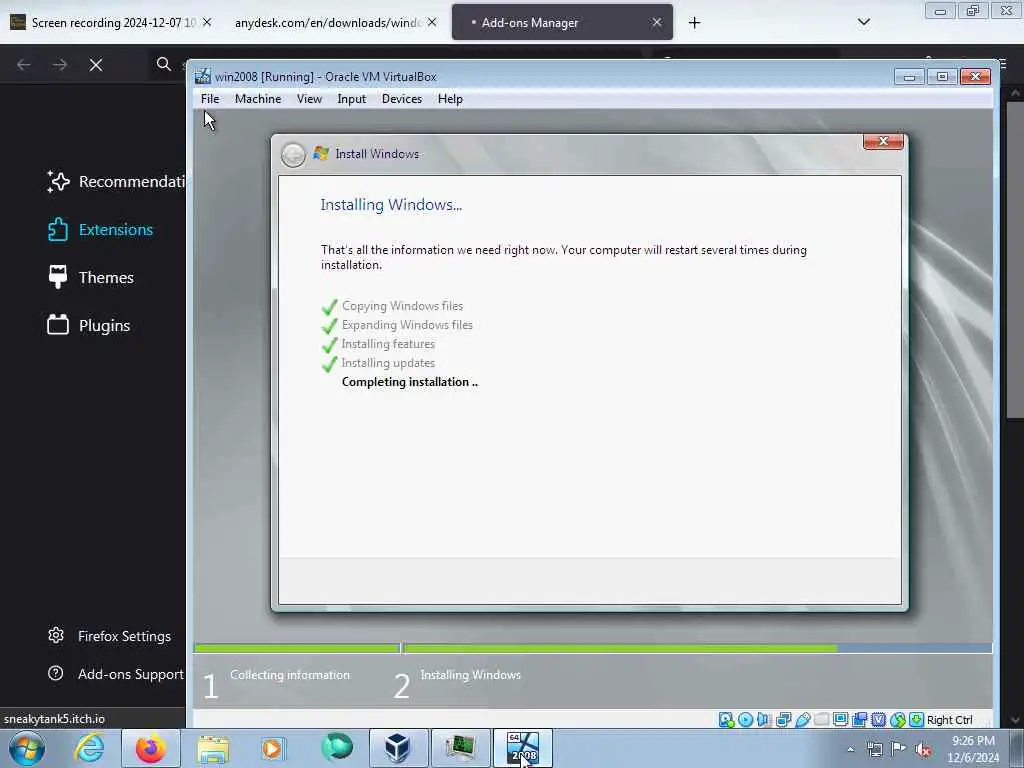Close the Add-ons Manager tab
1024x768 pixels.
tap(656, 22)
